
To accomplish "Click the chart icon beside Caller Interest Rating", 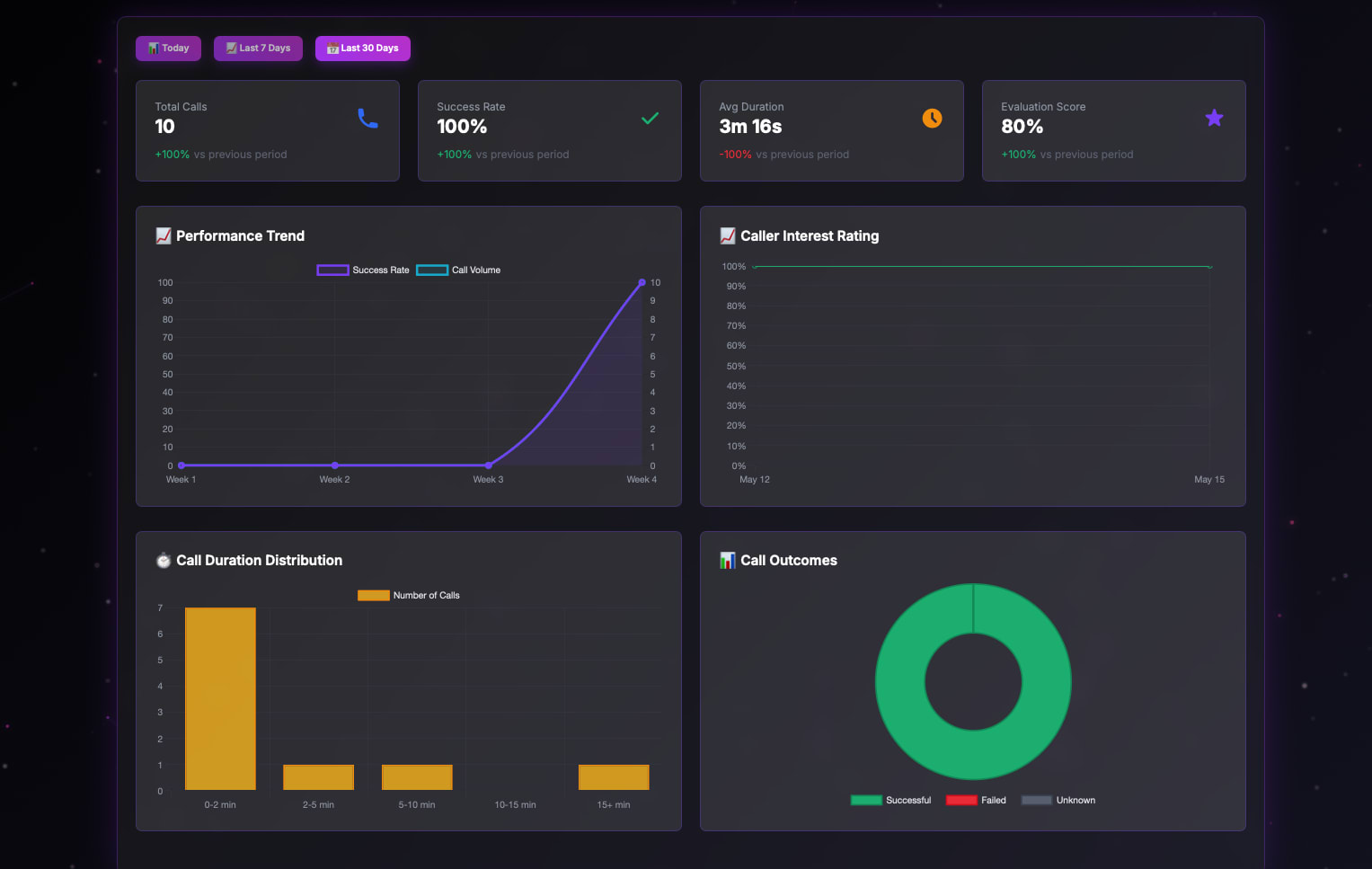I will point(728,235).
